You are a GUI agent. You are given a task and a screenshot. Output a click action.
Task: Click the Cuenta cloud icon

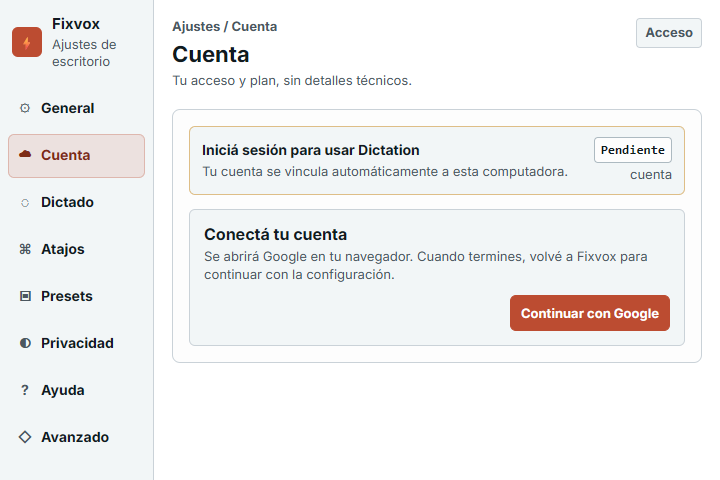pos(25,154)
